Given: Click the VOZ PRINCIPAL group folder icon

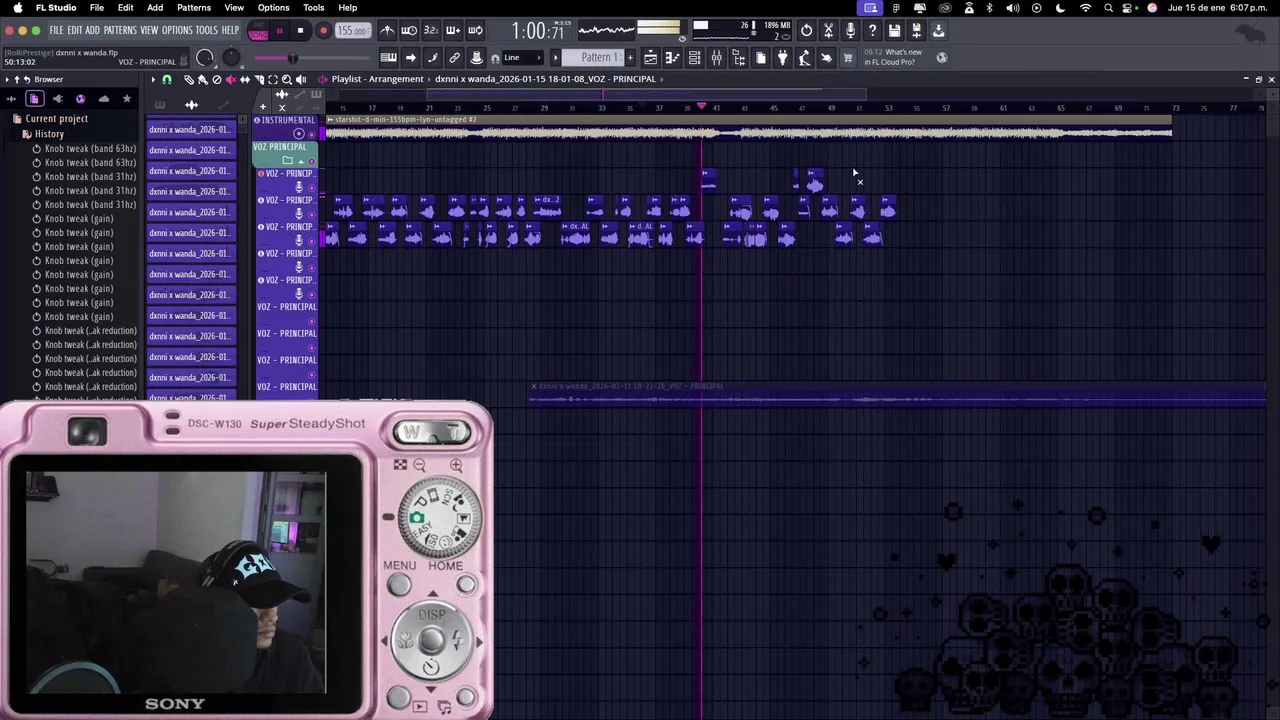Looking at the screenshot, I should [x=287, y=161].
